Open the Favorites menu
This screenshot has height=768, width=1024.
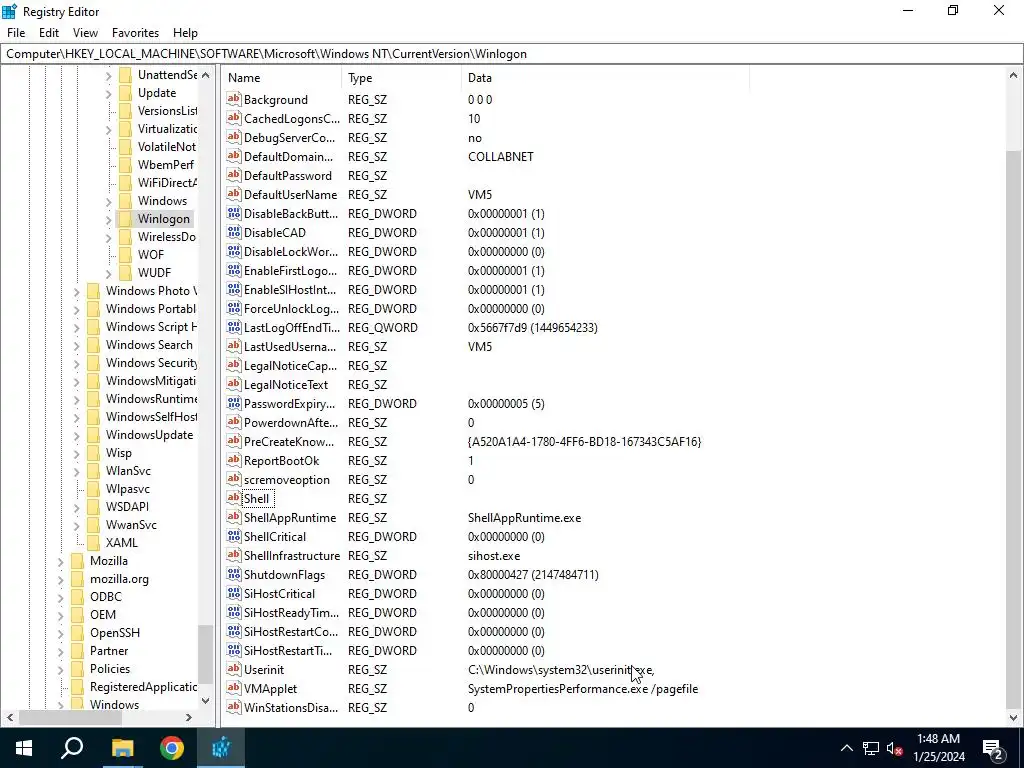(135, 33)
